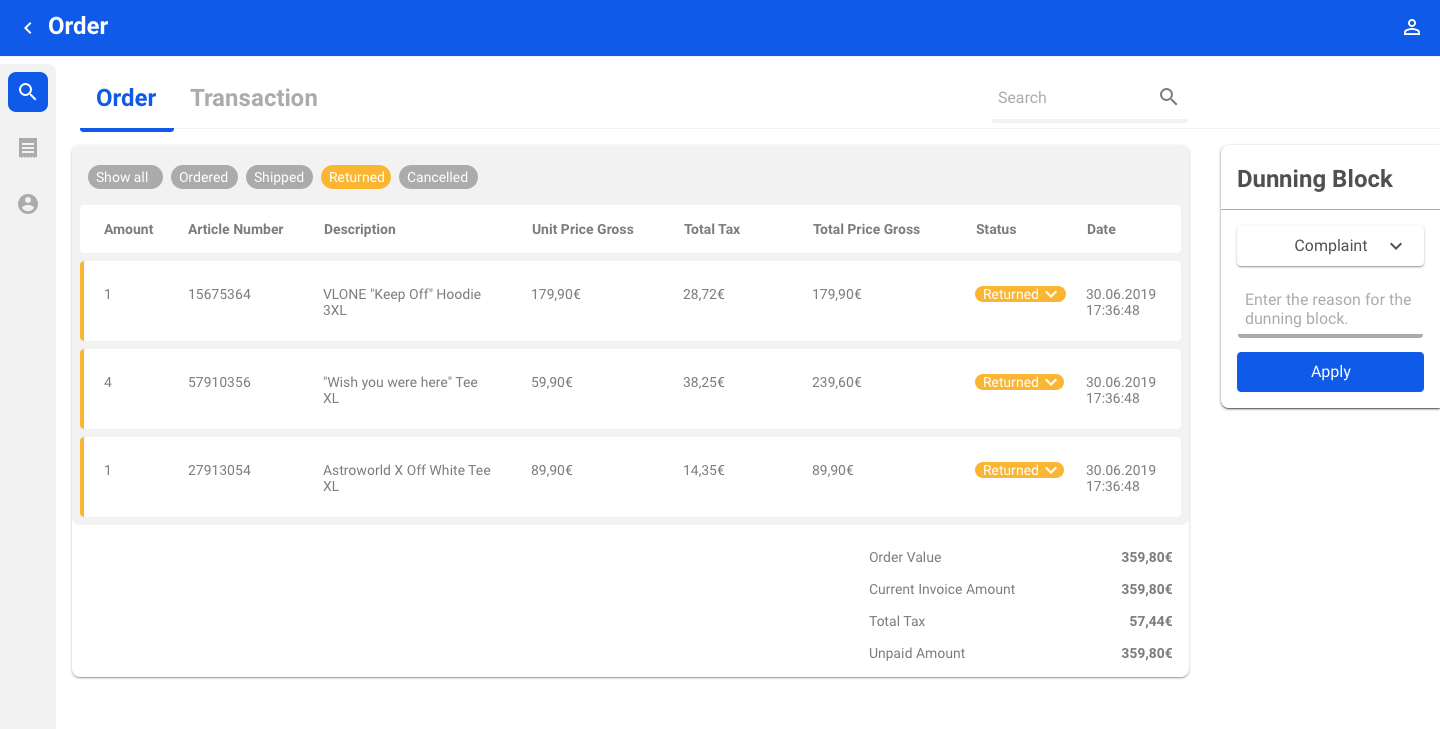Toggle the orange Returned filter chip
The width and height of the screenshot is (1440, 729).
click(x=356, y=177)
